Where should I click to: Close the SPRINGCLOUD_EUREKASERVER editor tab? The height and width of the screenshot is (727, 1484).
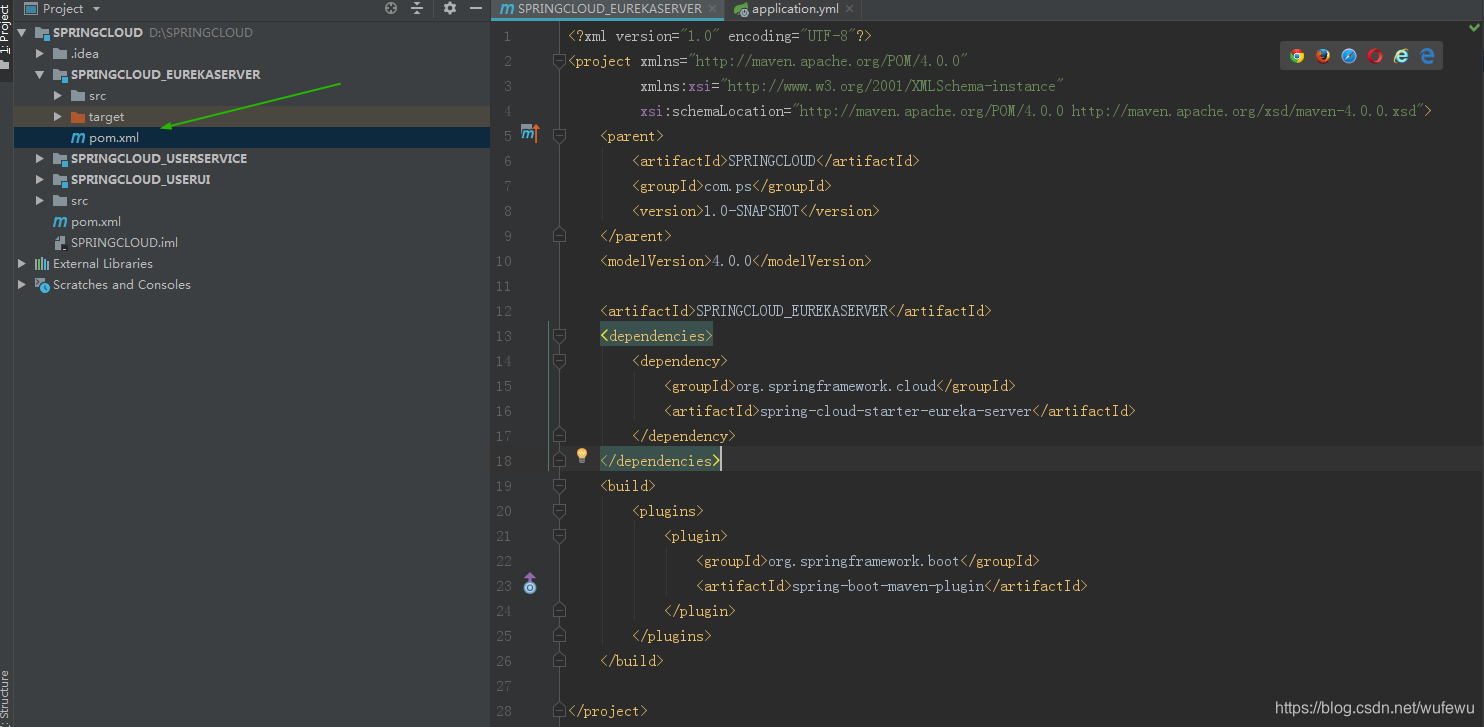[x=713, y=9]
